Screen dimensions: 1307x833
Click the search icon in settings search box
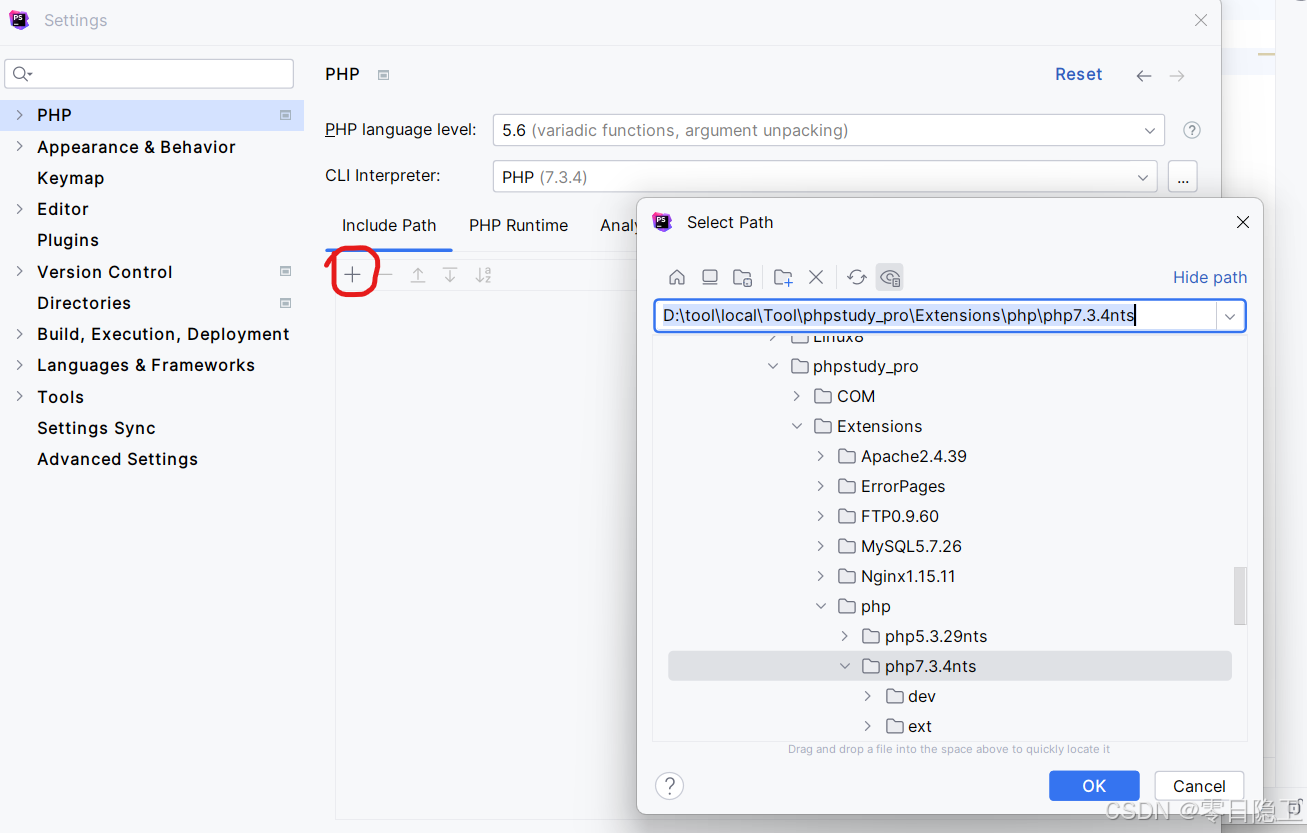[22, 74]
